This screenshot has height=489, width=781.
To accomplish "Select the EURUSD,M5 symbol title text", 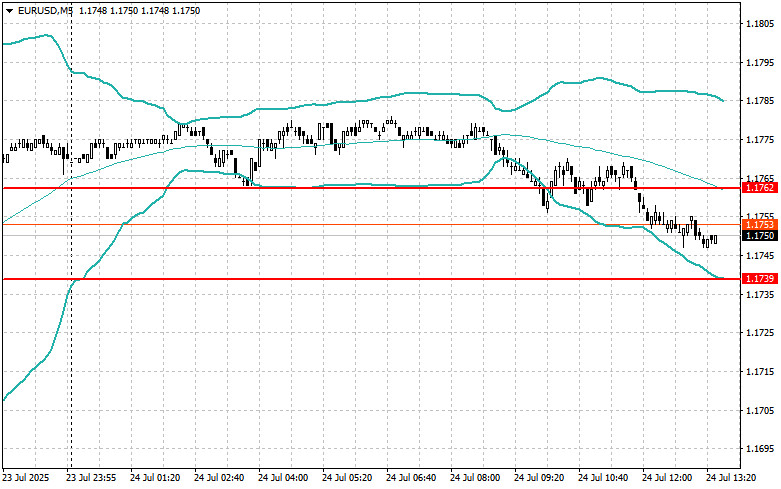I will (x=44, y=10).
